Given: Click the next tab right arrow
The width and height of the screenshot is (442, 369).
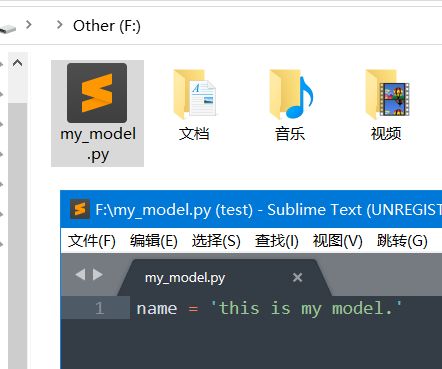Looking at the screenshot, I should [98, 275].
